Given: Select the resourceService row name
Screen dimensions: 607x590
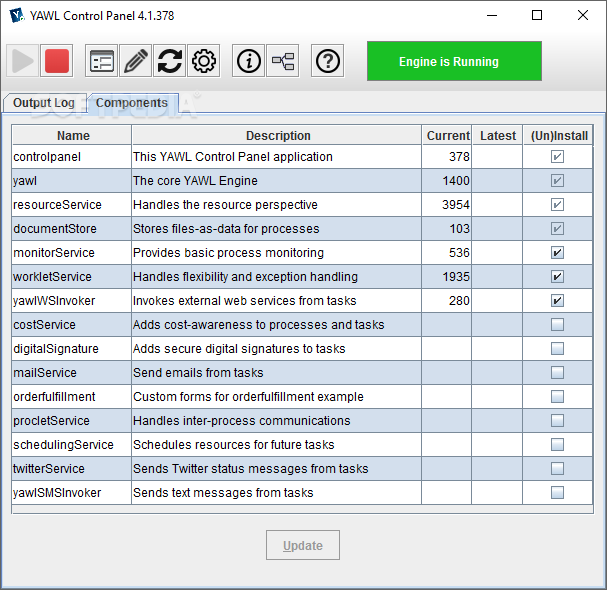Looking at the screenshot, I should (72, 205).
